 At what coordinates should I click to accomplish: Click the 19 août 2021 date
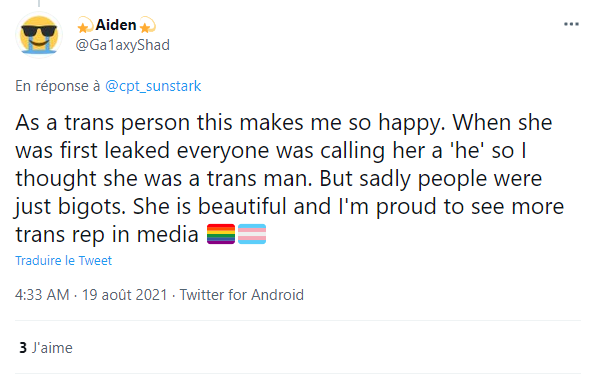coord(124,295)
